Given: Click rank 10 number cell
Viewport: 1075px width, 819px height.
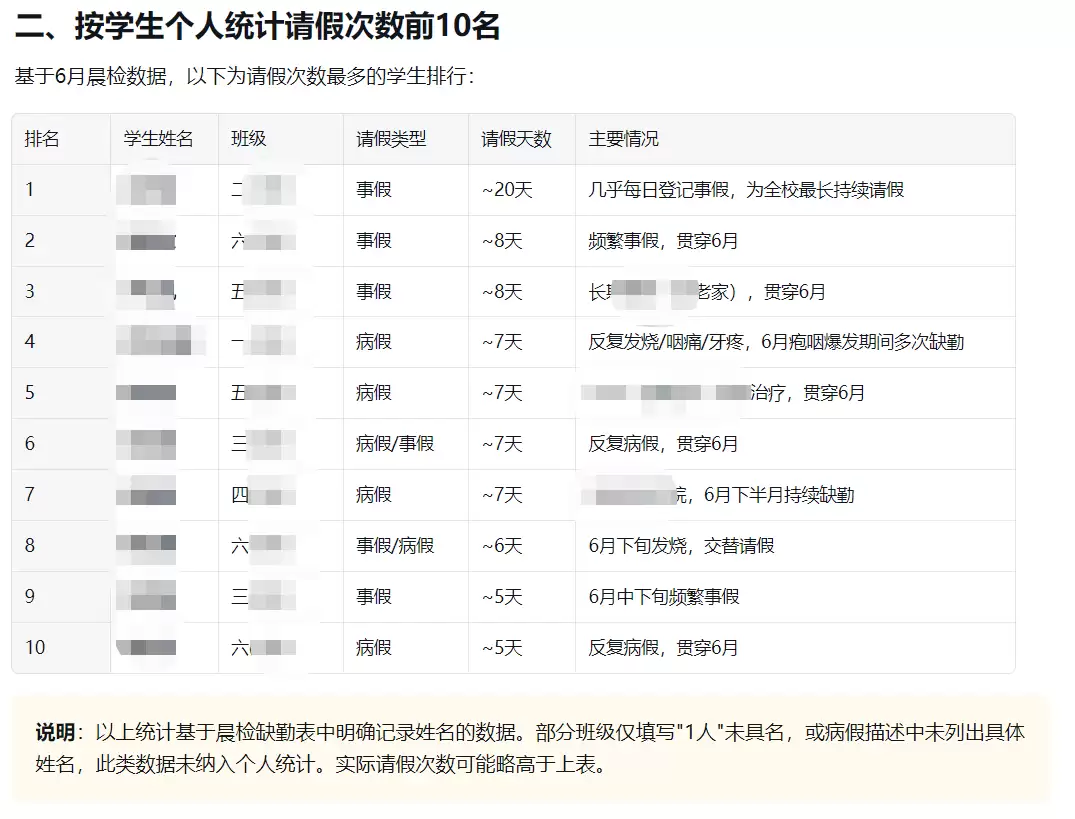Looking at the screenshot, I should tap(35, 648).
